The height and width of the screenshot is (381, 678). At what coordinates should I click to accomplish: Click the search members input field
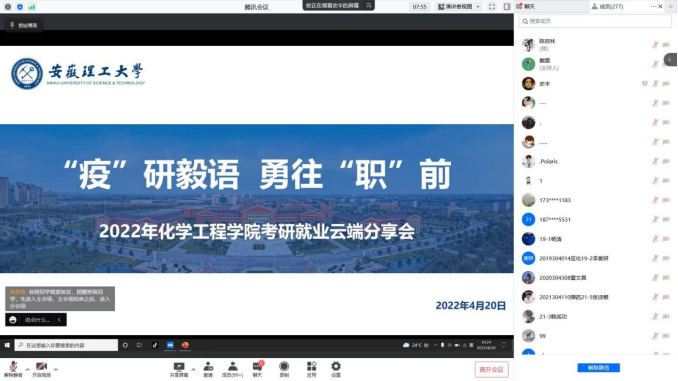(x=595, y=21)
